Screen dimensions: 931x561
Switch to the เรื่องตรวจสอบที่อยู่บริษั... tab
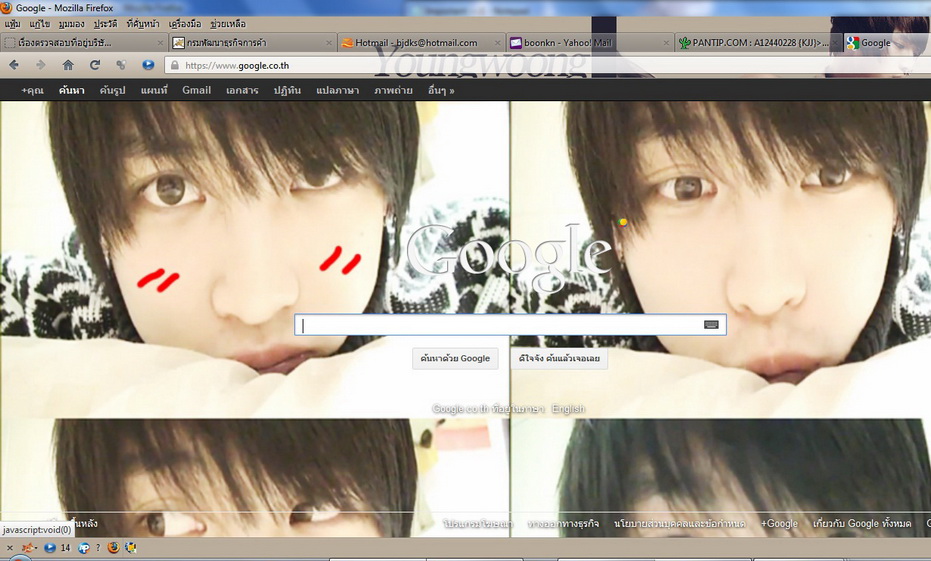tap(84, 43)
